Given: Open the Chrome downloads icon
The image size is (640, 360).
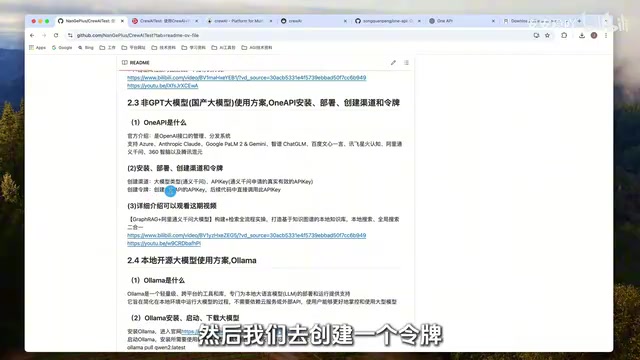Looking at the screenshot, I should pos(582,36).
